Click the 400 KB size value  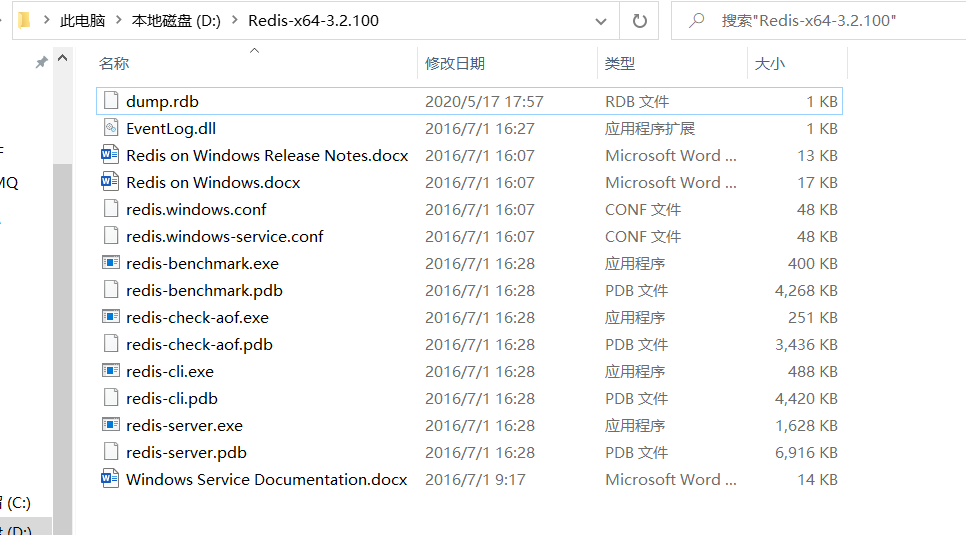click(x=813, y=264)
